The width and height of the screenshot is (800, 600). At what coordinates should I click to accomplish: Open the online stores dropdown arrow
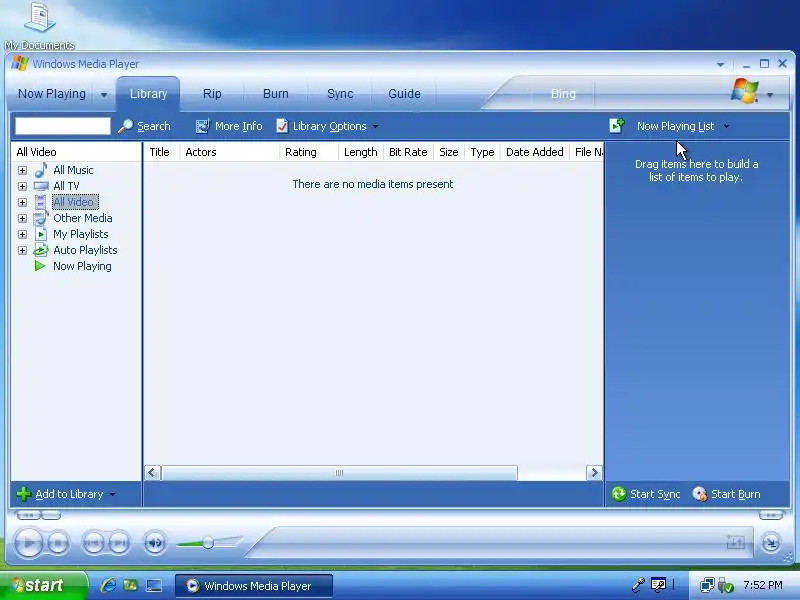coord(770,95)
